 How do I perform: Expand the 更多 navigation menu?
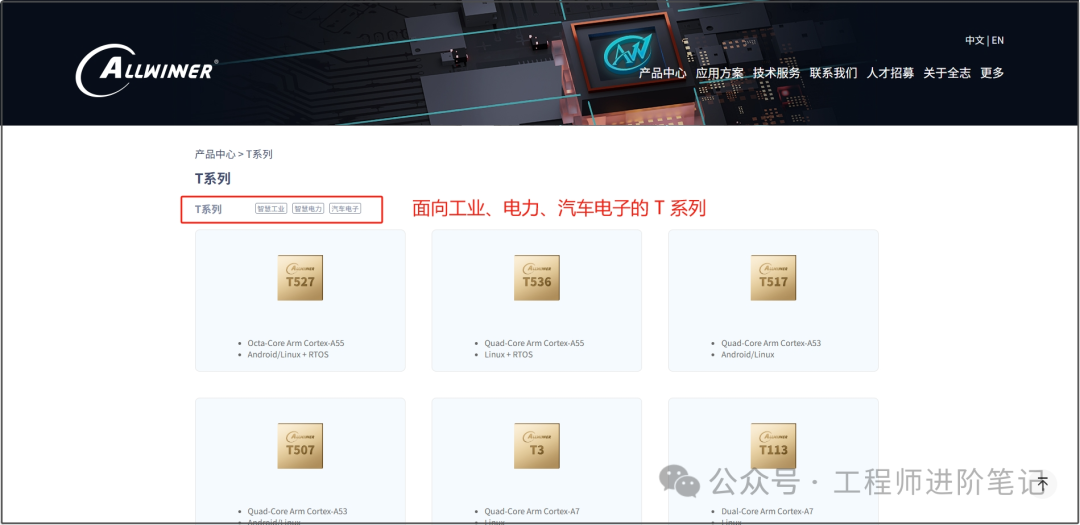tap(992, 73)
